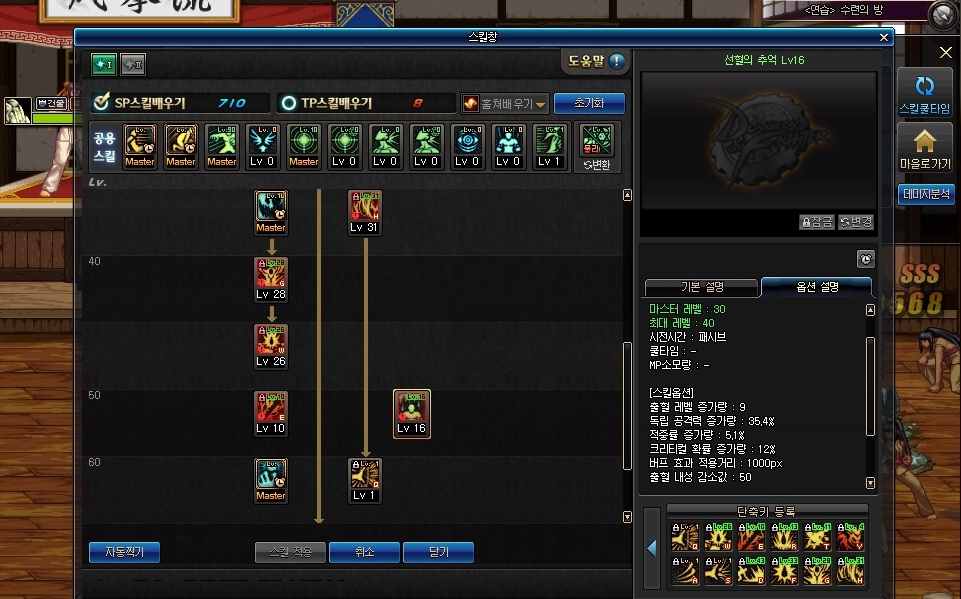Click the clock icon above description tabs
Screen dimensions: 961x599
(865, 259)
